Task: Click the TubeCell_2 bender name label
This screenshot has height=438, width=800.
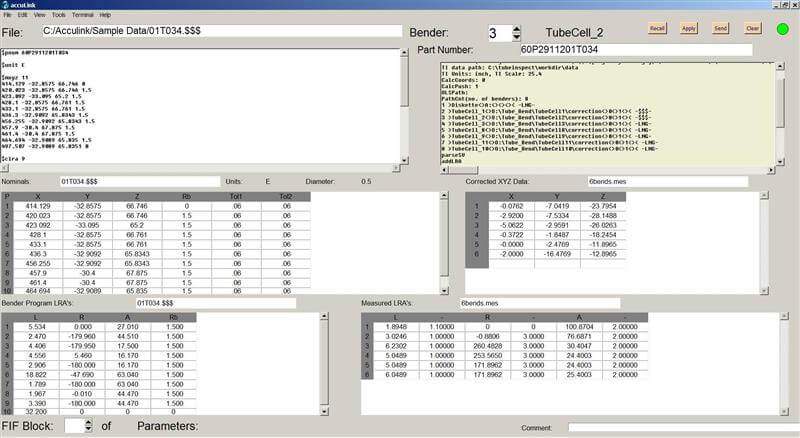Action: 574,33
